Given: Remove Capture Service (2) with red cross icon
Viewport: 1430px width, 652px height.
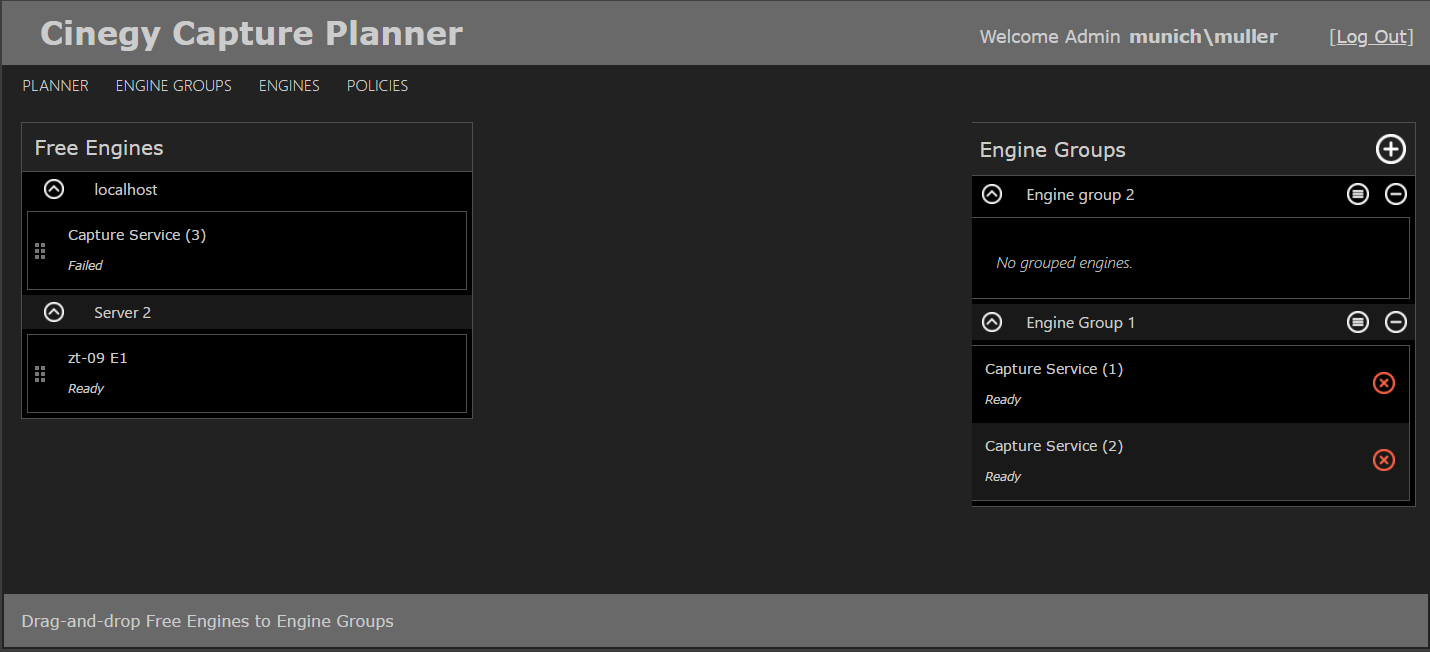Looking at the screenshot, I should point(1384,460).
